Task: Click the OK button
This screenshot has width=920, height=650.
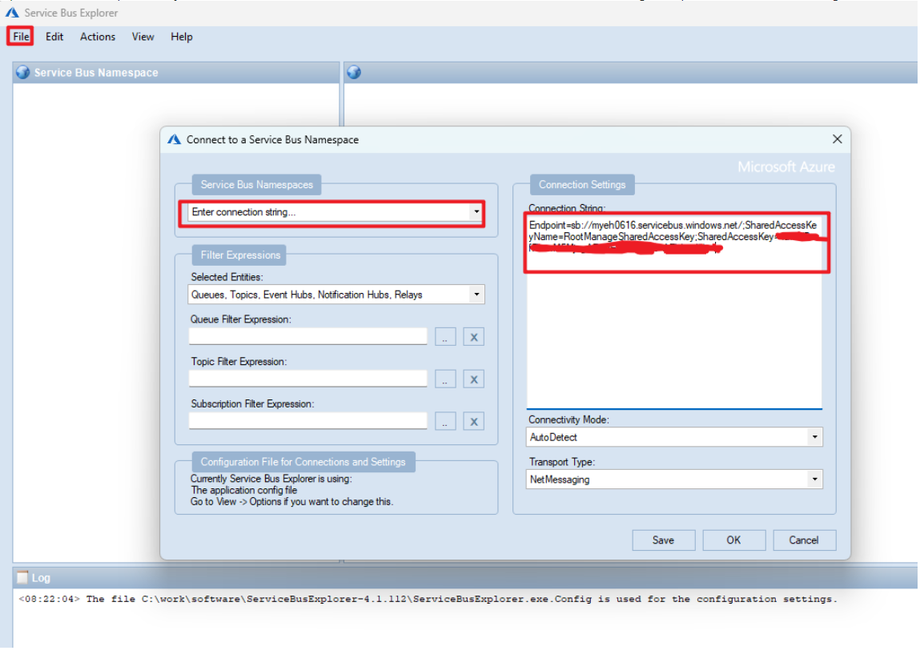Action: 733,540
